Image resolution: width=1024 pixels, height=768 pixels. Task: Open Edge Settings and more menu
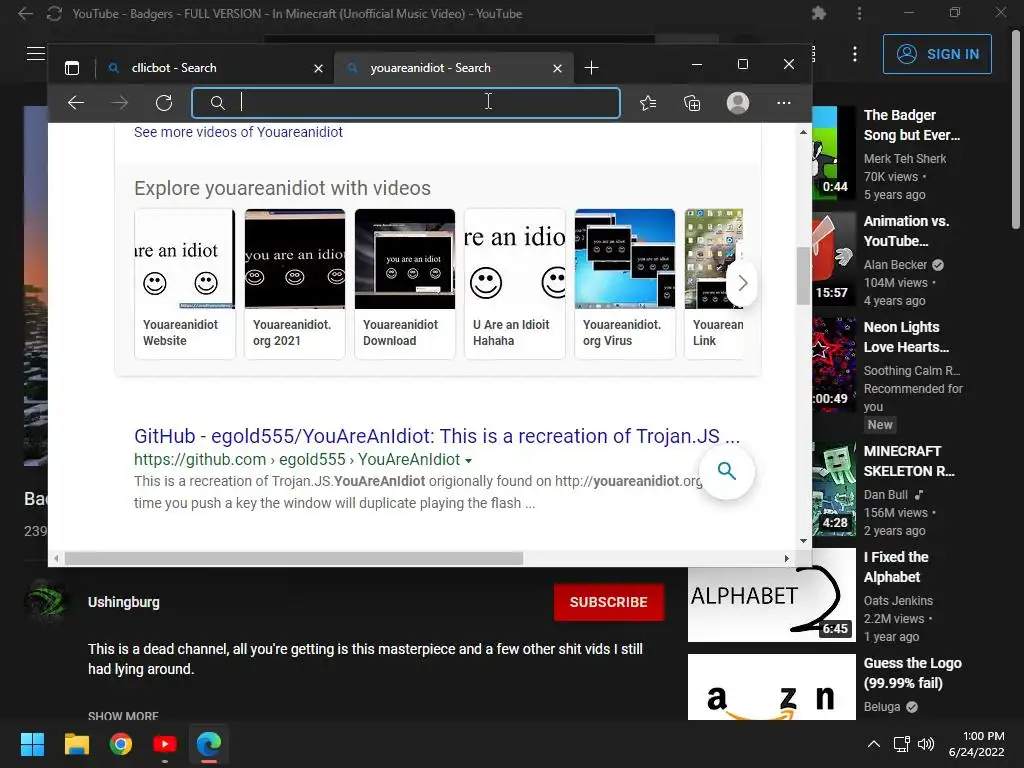[x=784, y=103]
